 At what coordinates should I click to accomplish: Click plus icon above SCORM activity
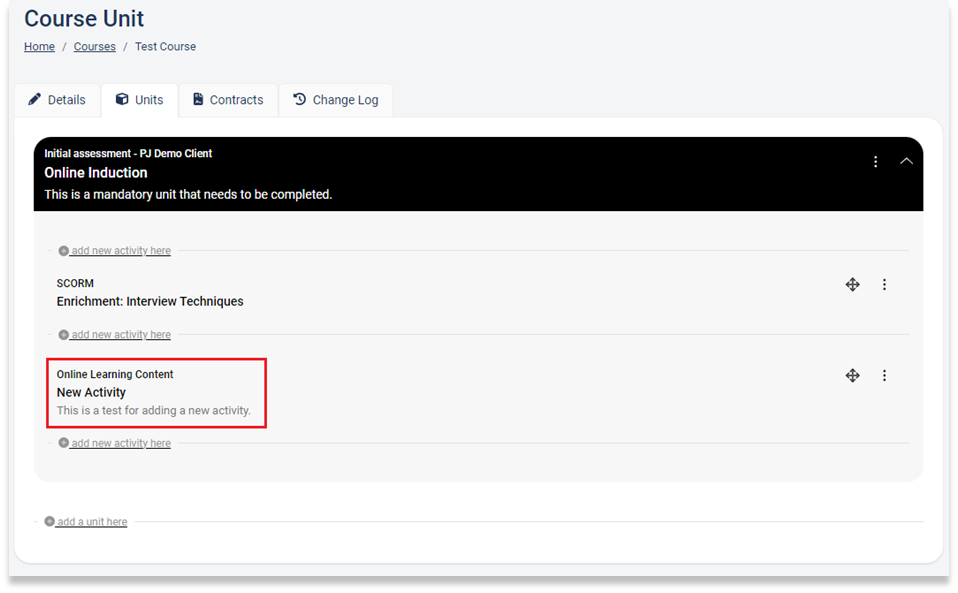pyautogui.click(x=63, y=251)
